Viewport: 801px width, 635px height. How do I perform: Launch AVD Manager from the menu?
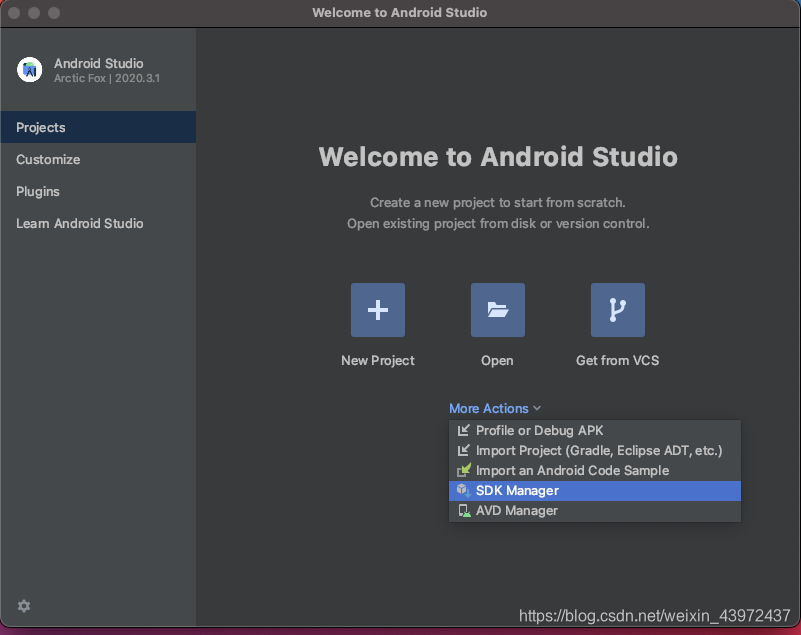coord(595,510)
